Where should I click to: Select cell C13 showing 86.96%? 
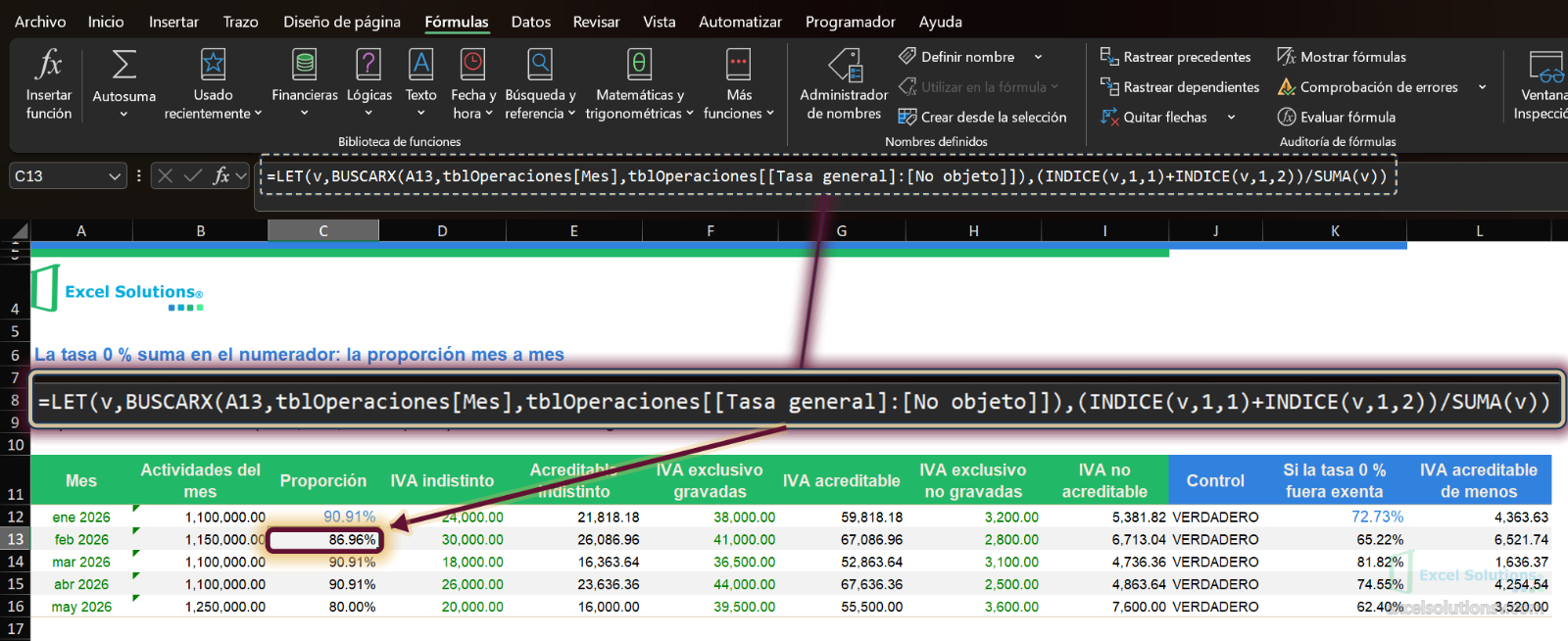323,540
